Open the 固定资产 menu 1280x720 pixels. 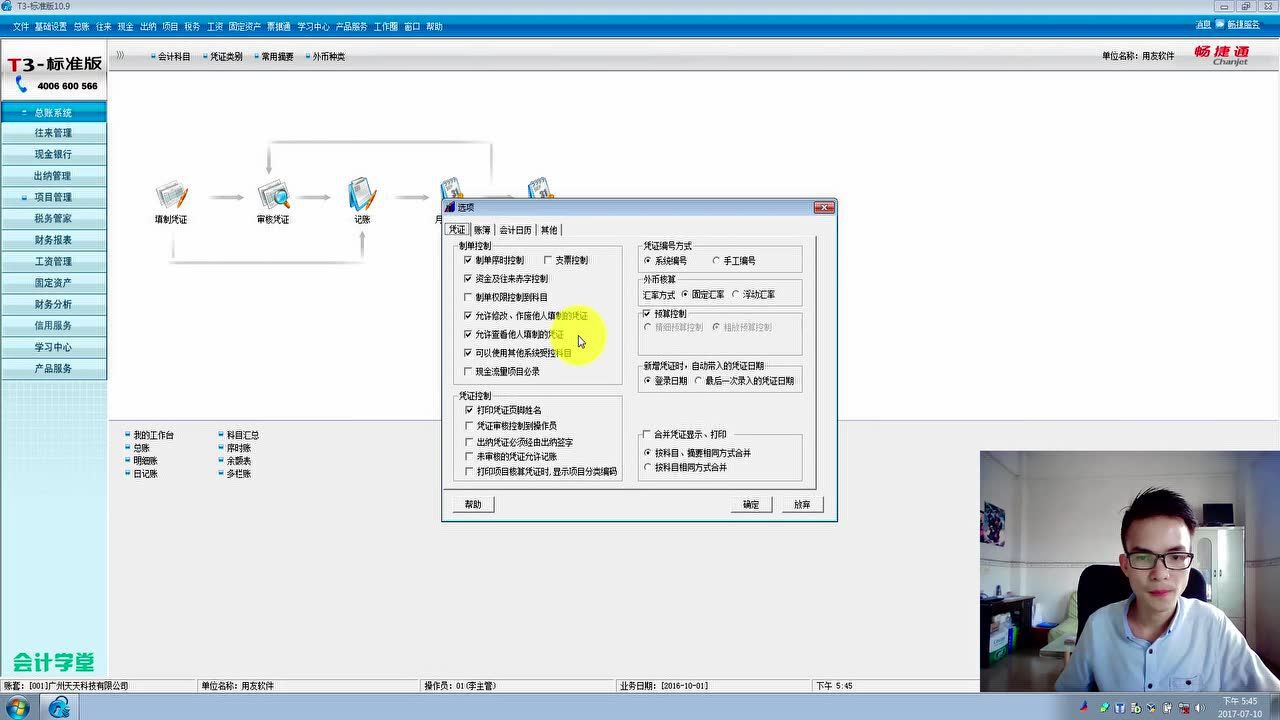tap(245, 27)
